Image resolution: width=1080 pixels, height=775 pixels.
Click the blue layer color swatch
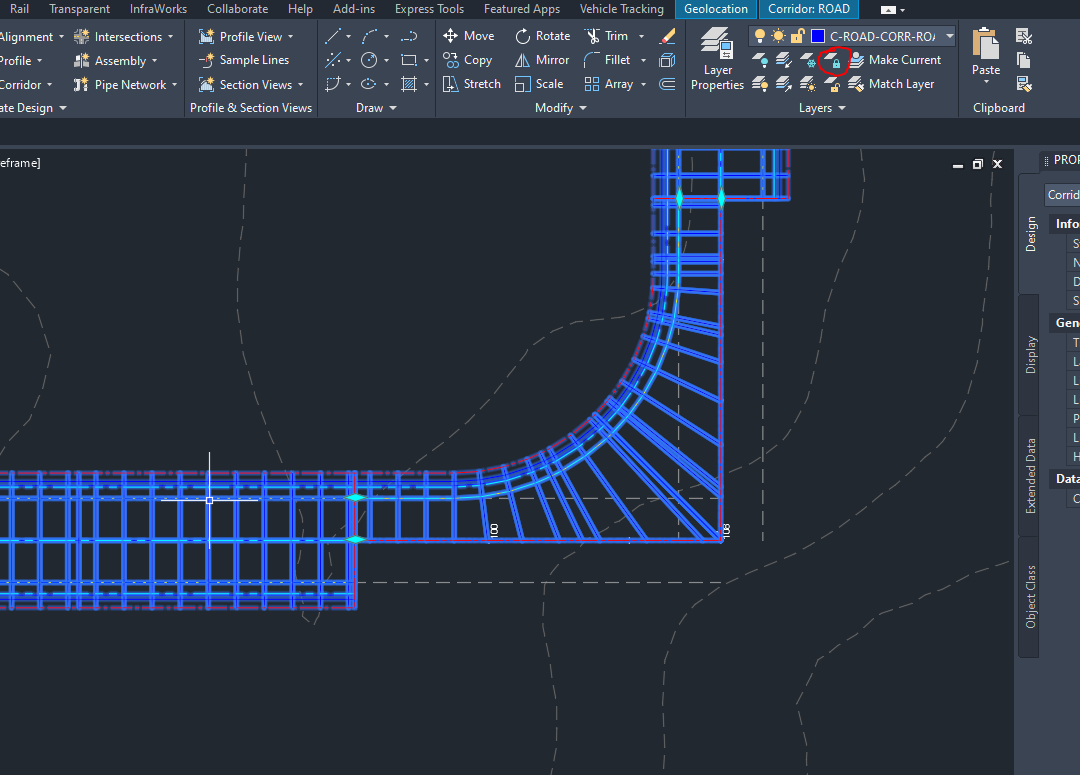(x=817, y=36)
